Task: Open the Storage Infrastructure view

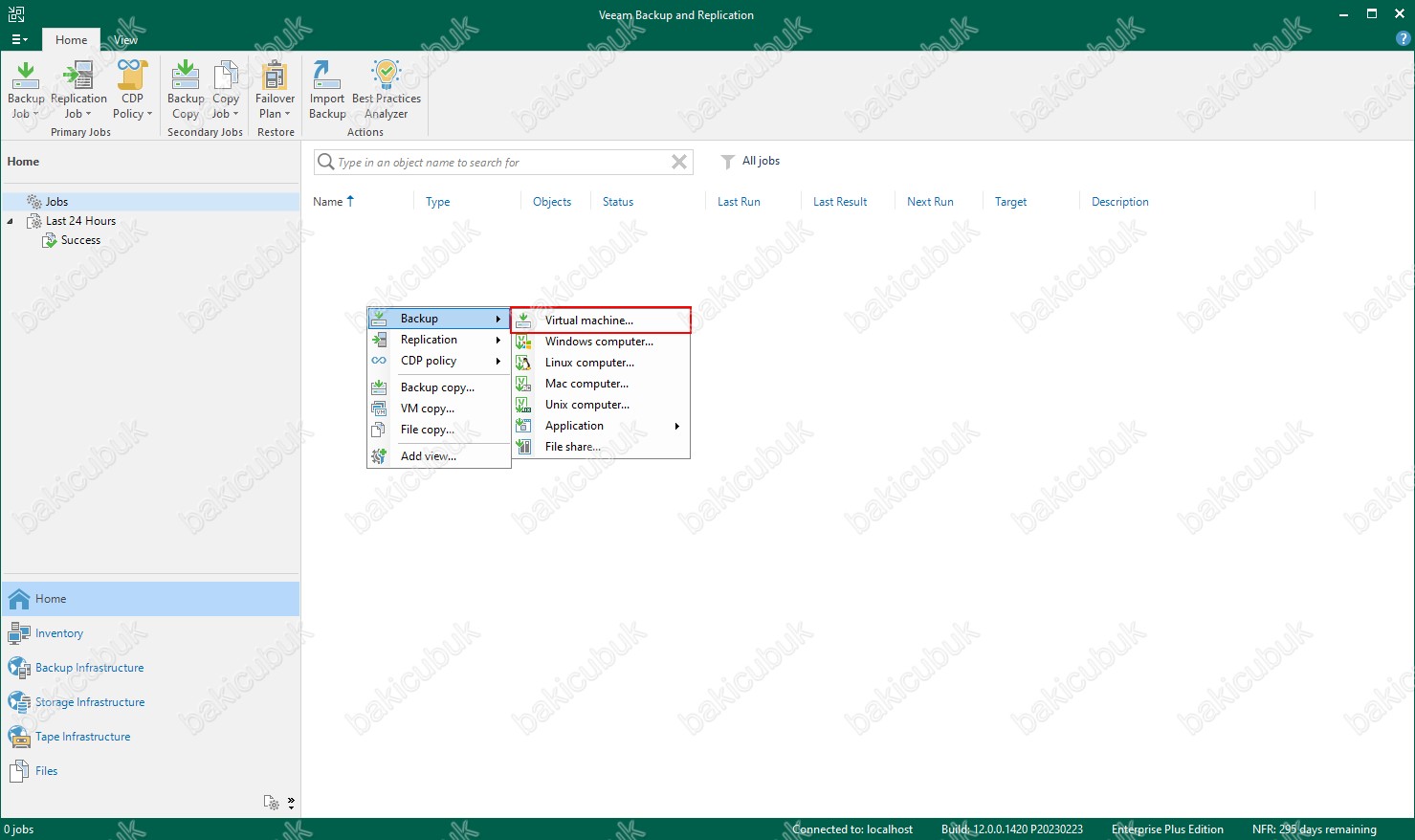Action: [150, 702]
